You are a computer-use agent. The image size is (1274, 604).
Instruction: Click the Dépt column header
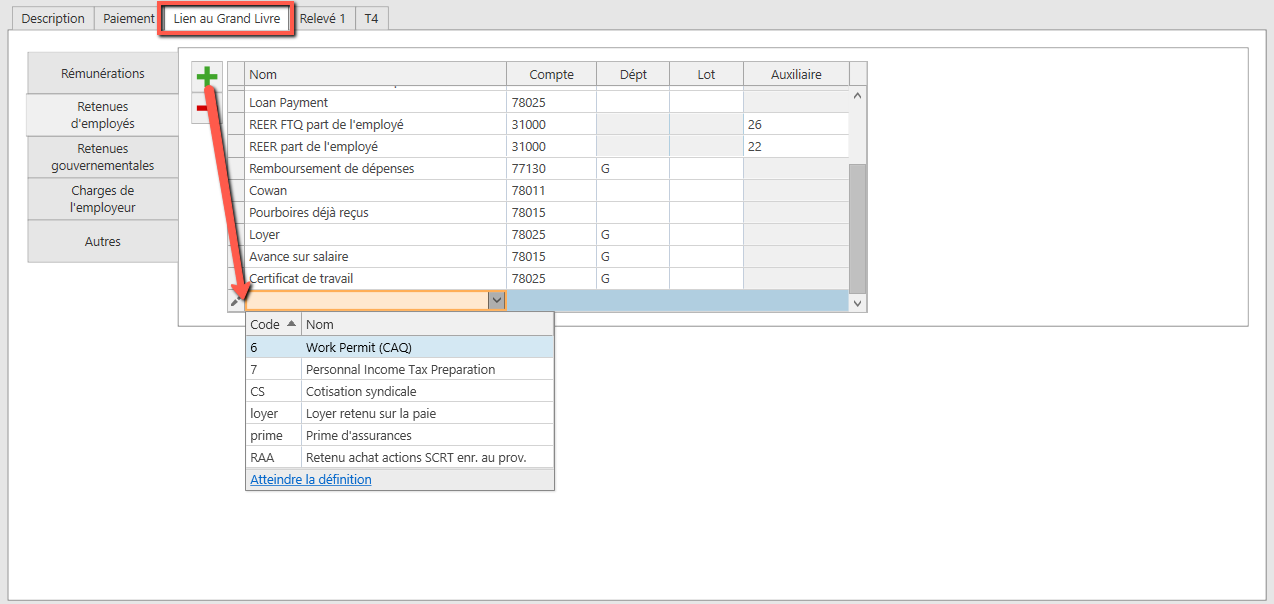(633, 74)
